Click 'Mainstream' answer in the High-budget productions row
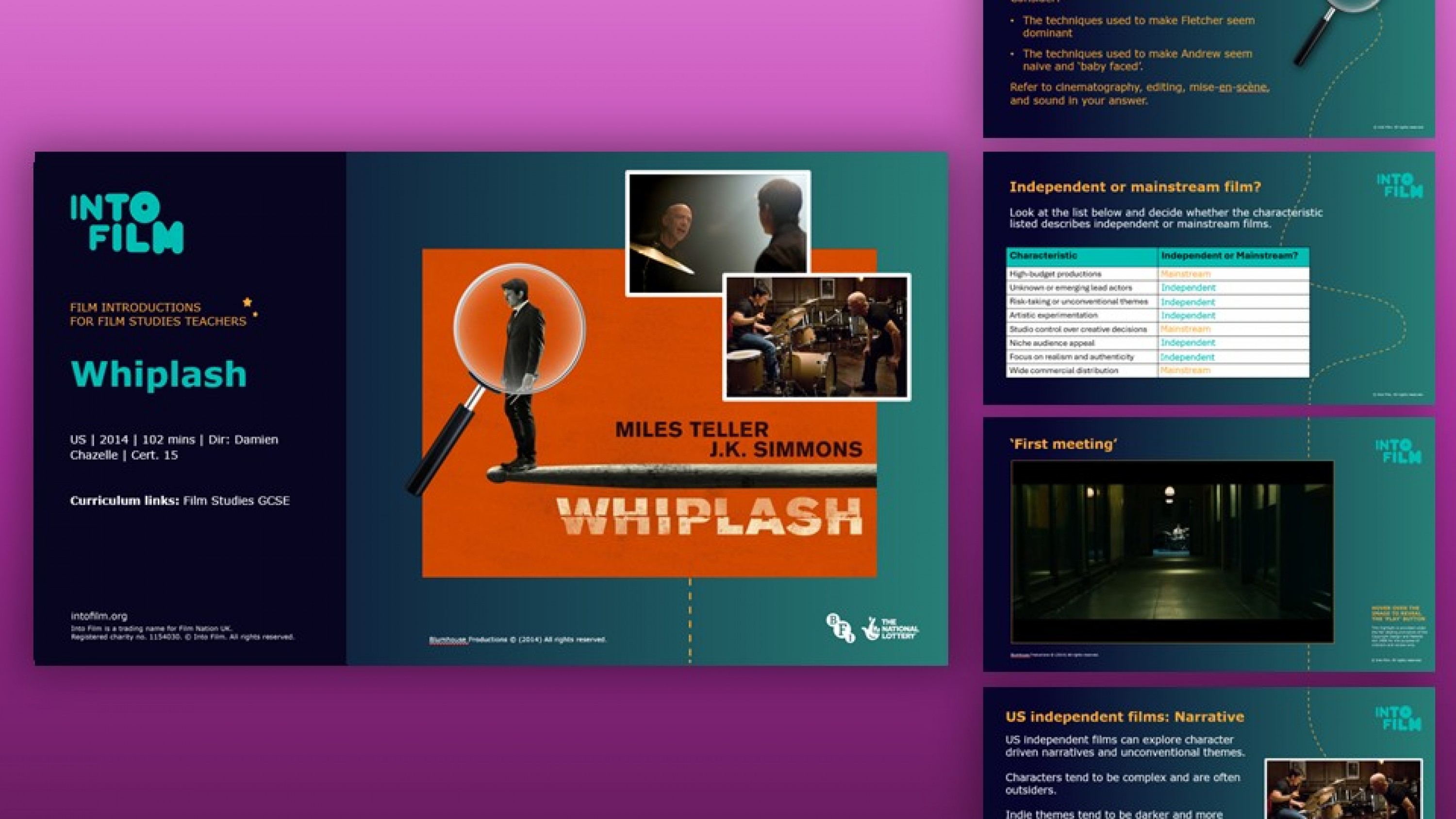1456x819 pixels. click(x=1185, y=274)
